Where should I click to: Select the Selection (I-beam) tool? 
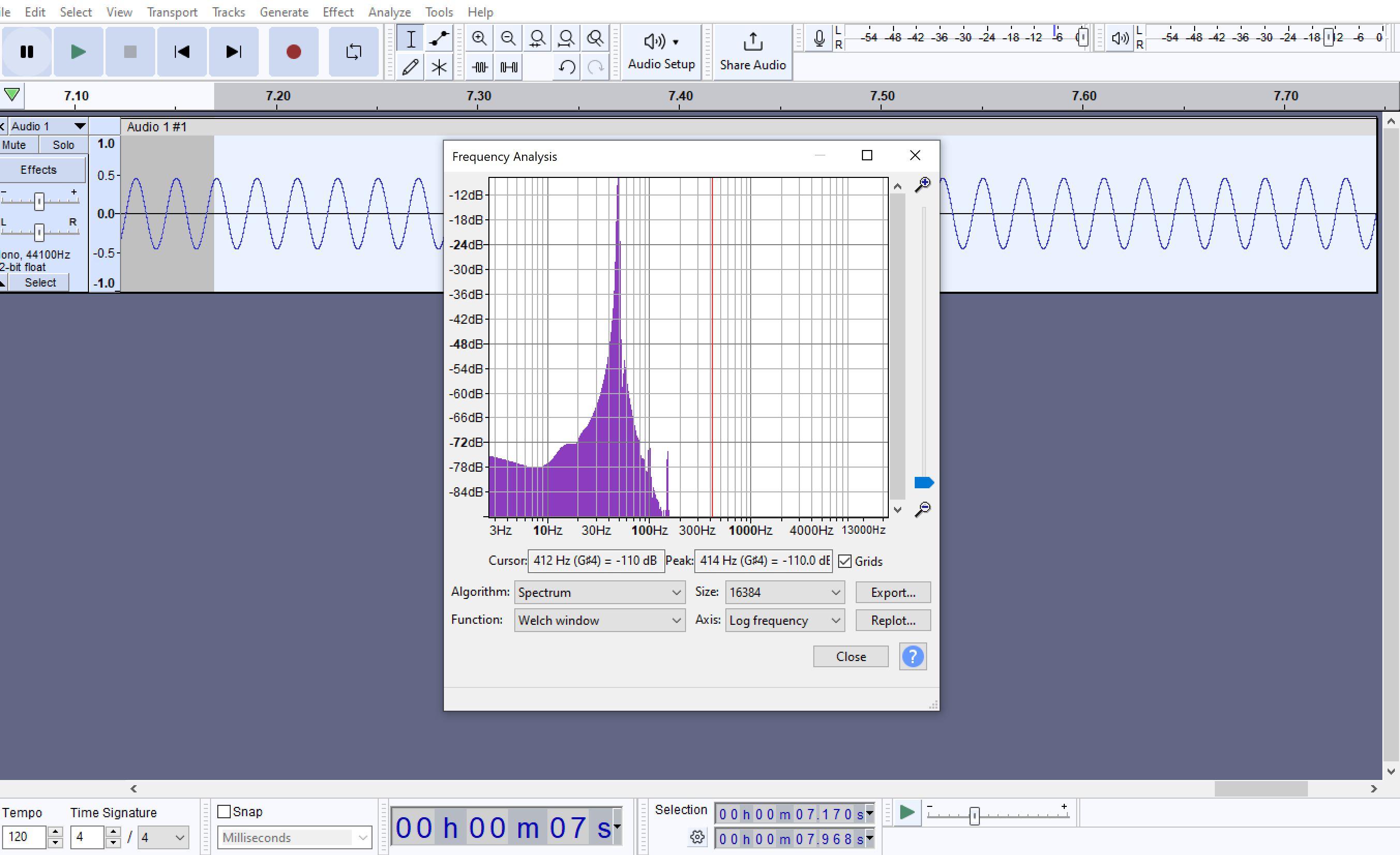point(410,39)
